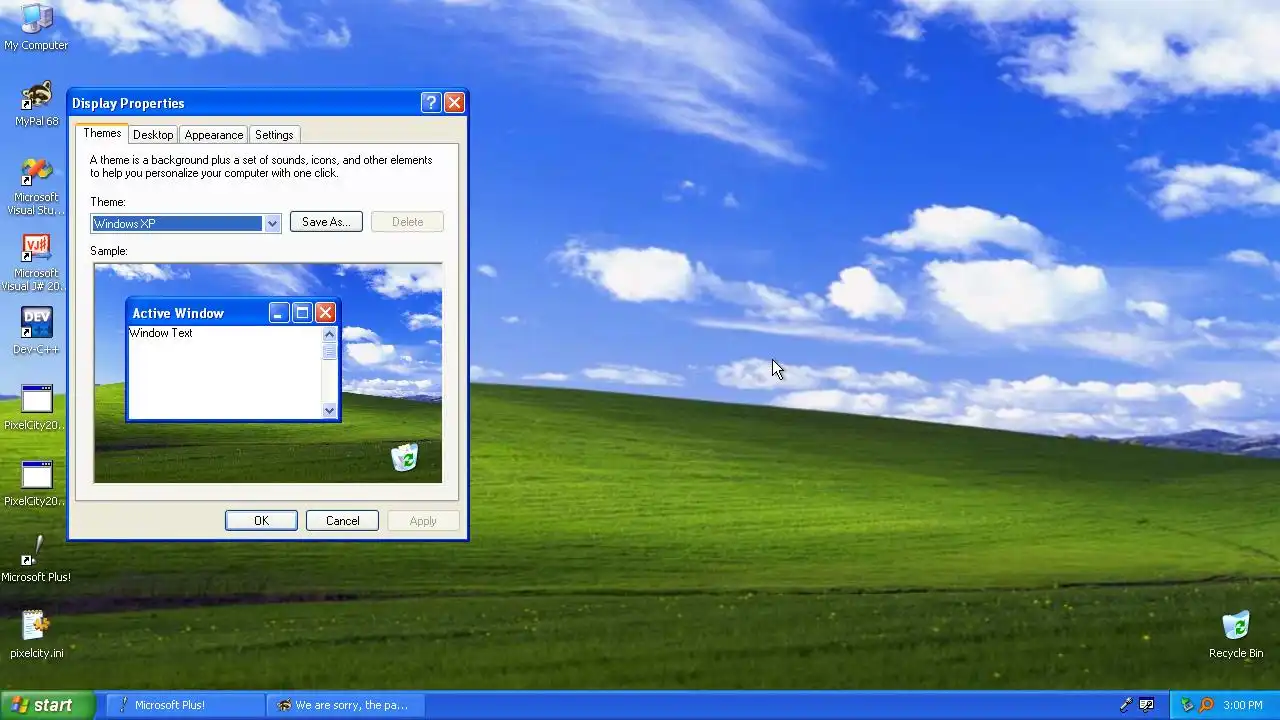Click the Apply button
Viewport: 1280px width, 720px height.
pyautogui.click(x=423, y=520)
